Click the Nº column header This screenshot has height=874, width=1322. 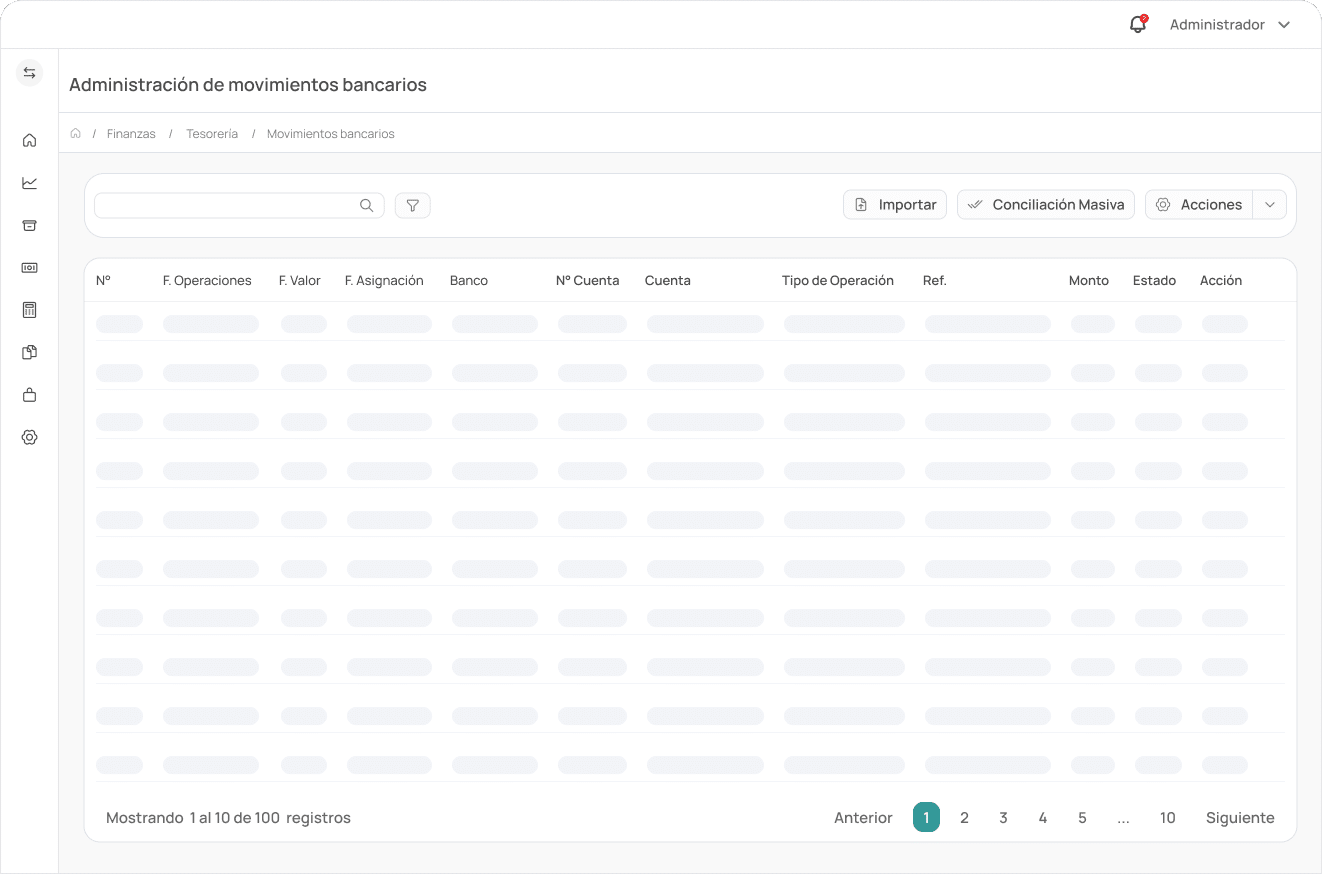coord(103,280)
